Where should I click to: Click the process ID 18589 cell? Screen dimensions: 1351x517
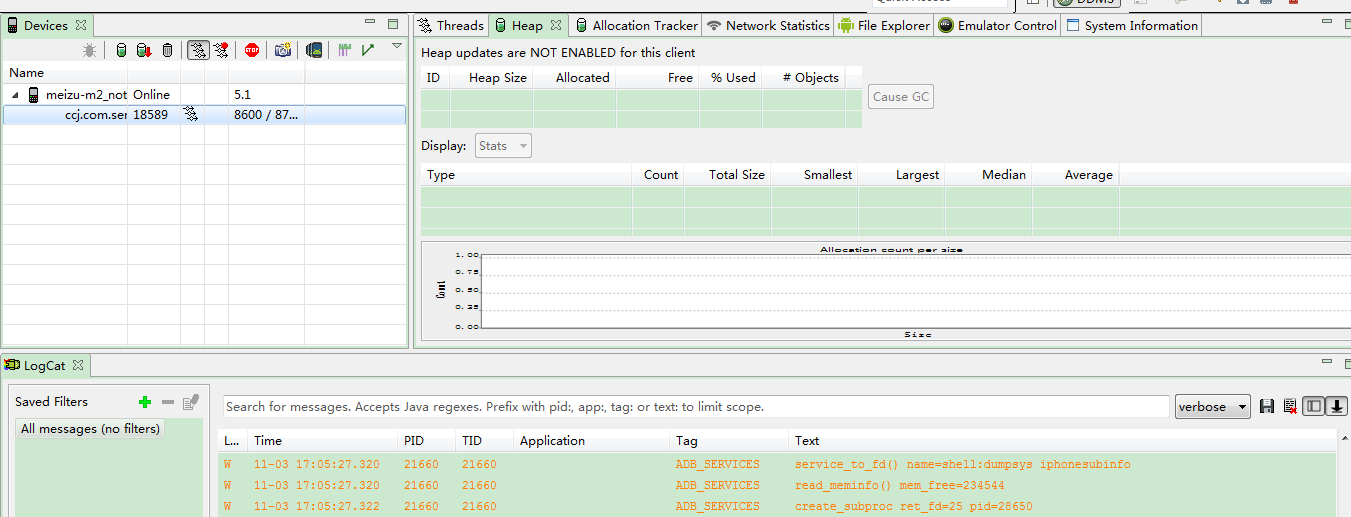(150, 115)
